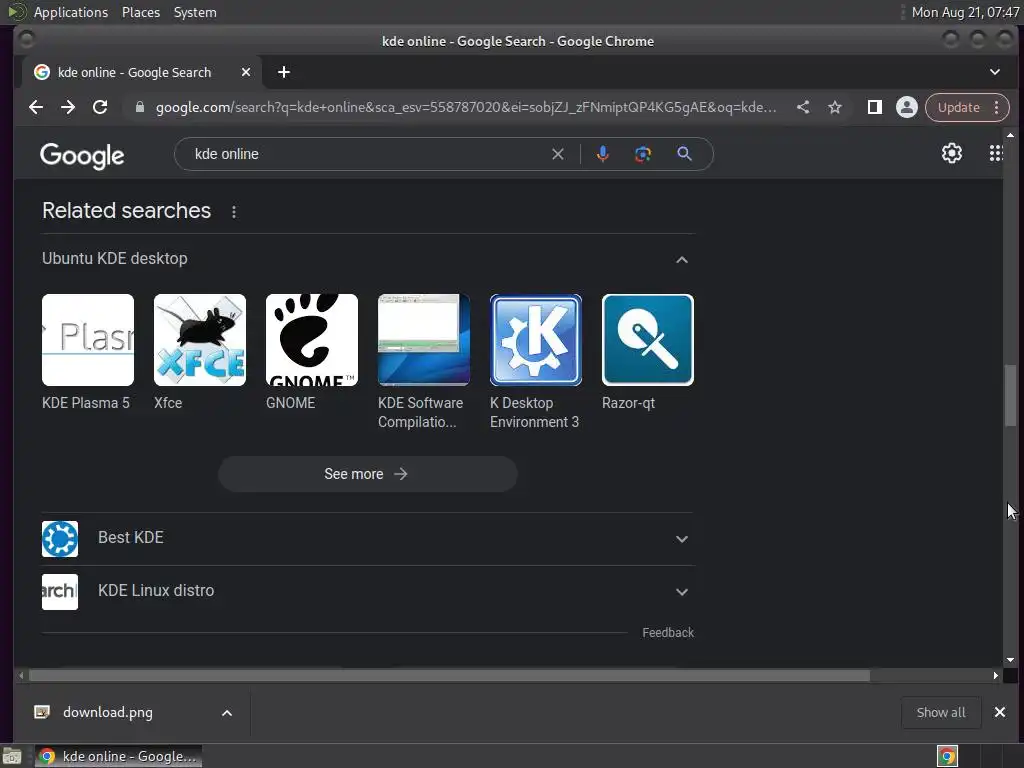
Task: Click the Best KDE gear logo icon
Action: tap(60, 539)
